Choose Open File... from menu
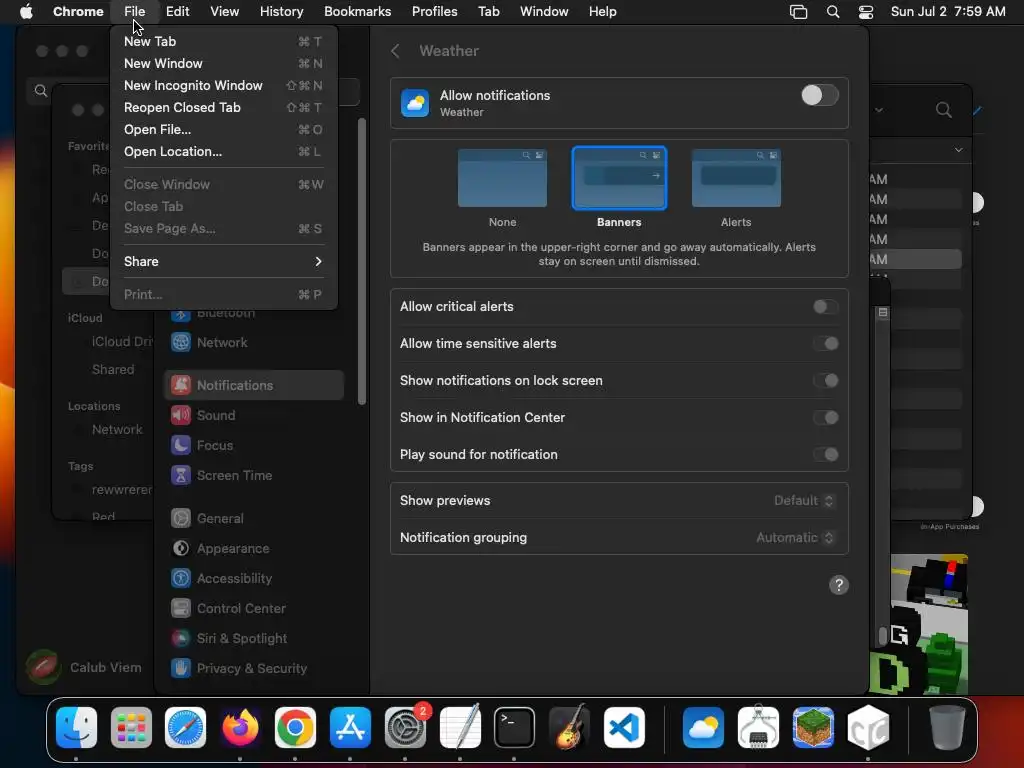 click(223, 129)
